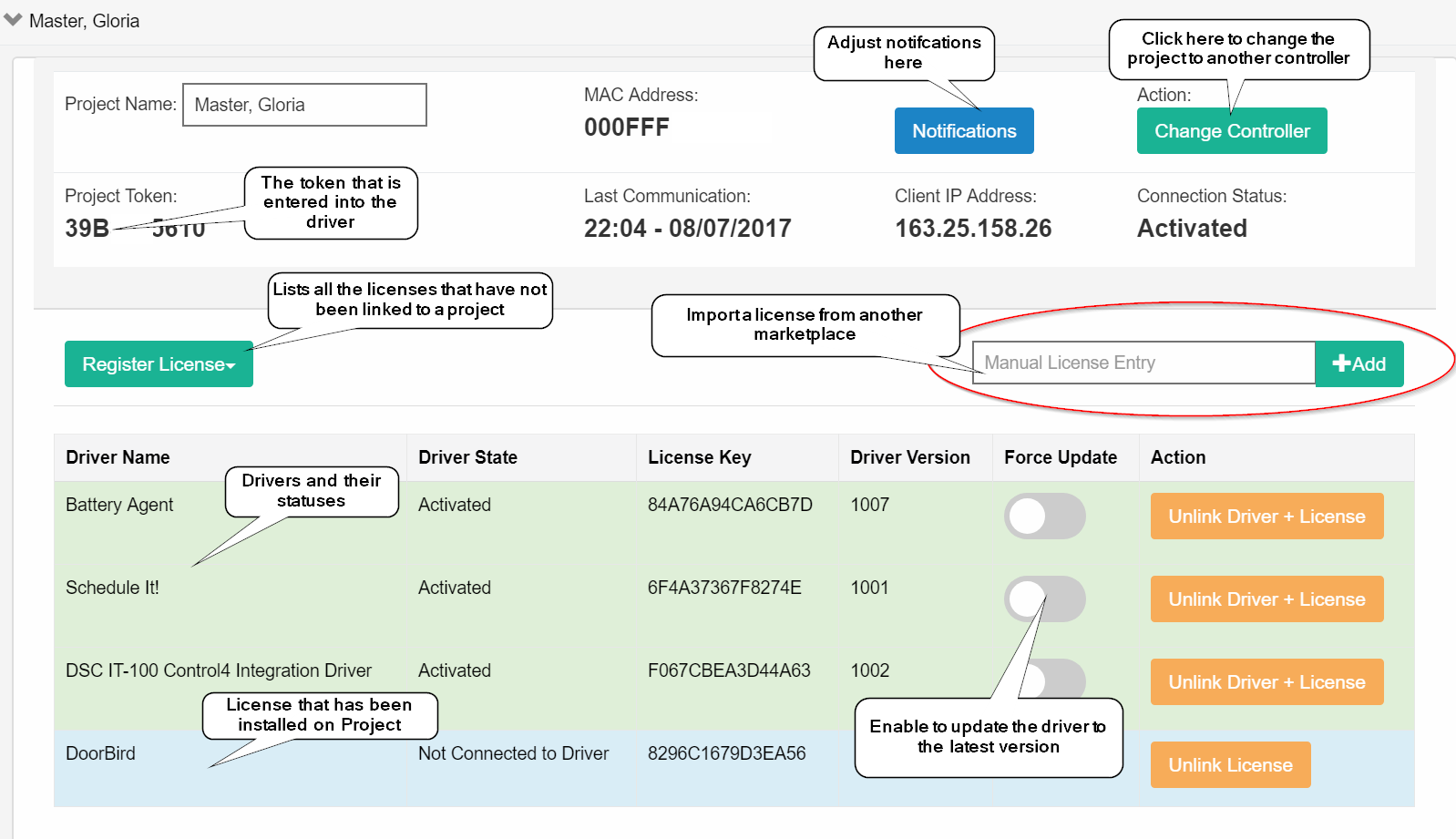Collapse the Master, Gloria project chevron
Screen dimensions: 1456x839
pyautogui.click(x=13, y=19)
